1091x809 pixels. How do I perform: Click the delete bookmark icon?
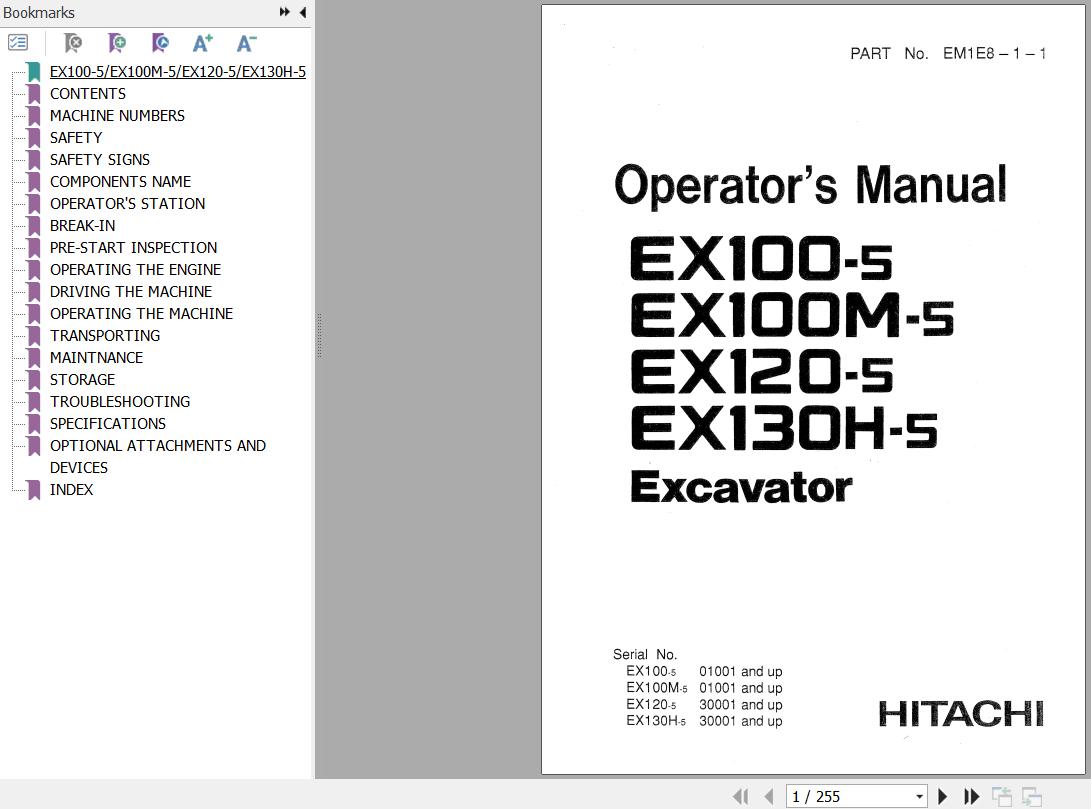tap(72, 43)
